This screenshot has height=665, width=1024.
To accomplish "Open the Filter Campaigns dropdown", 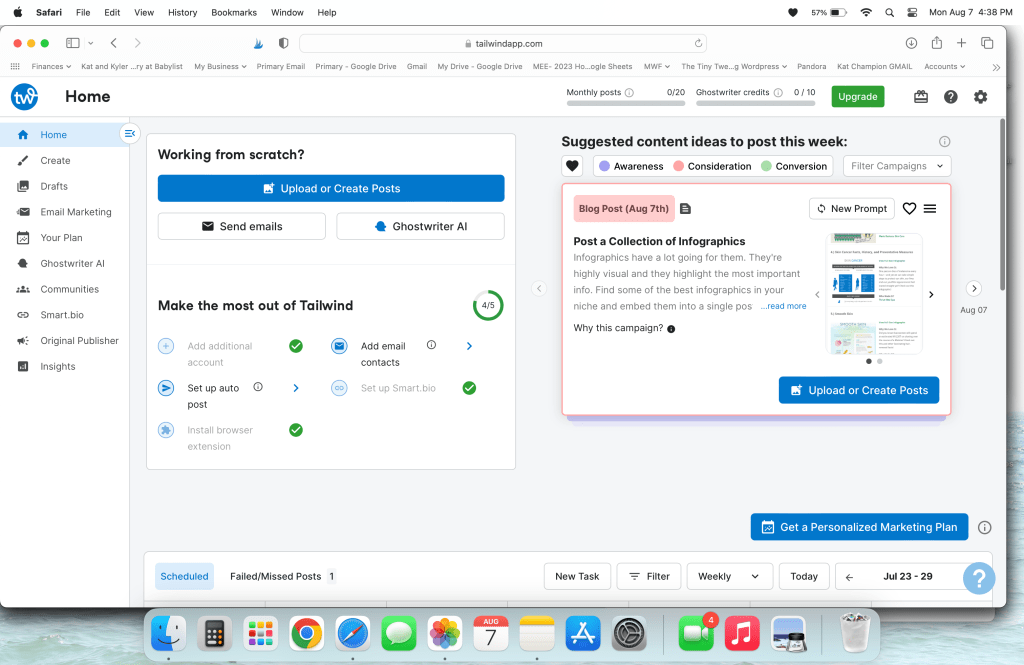I will pos(897,166).
